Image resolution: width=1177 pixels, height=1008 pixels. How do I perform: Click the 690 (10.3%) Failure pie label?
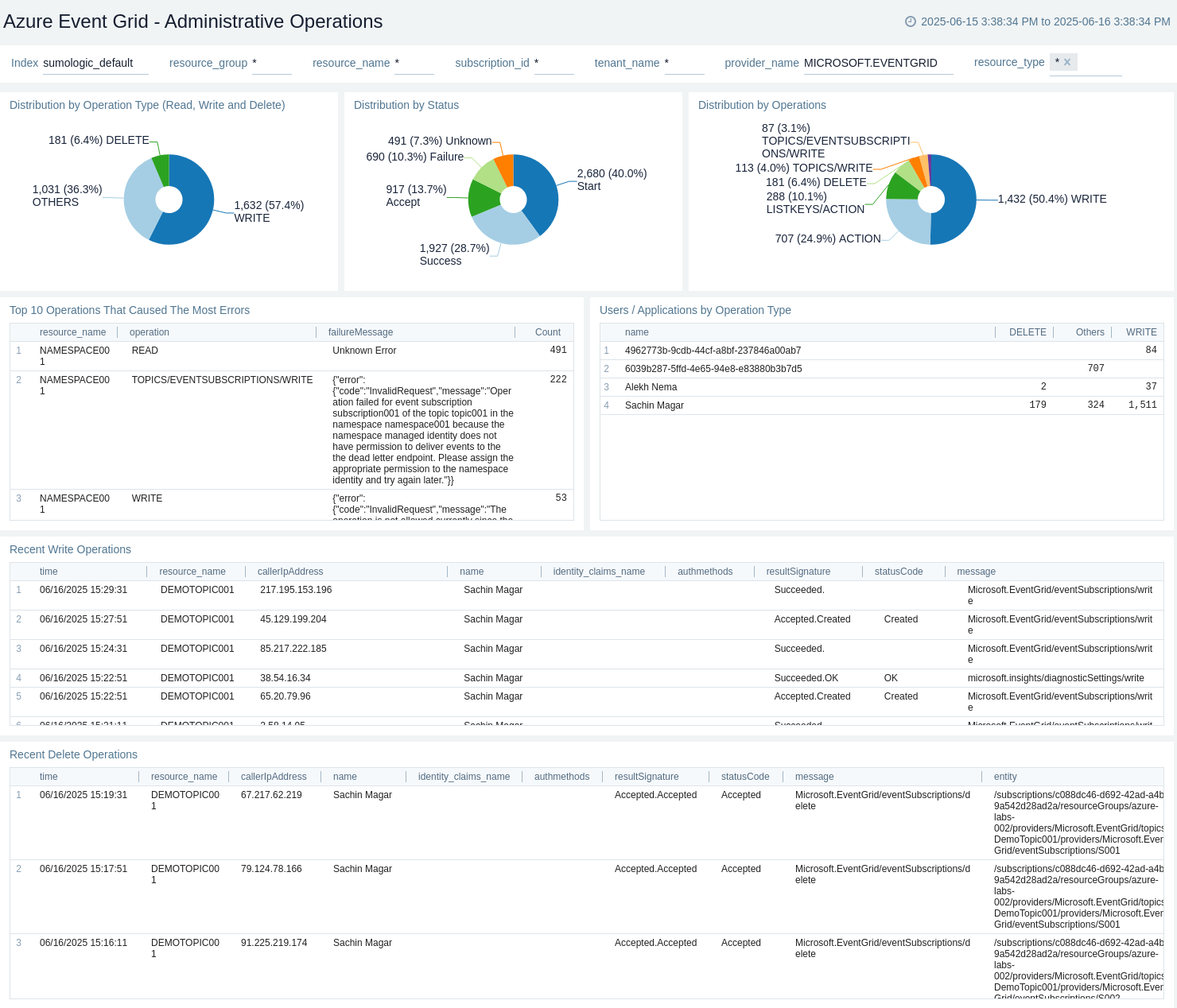415,157
